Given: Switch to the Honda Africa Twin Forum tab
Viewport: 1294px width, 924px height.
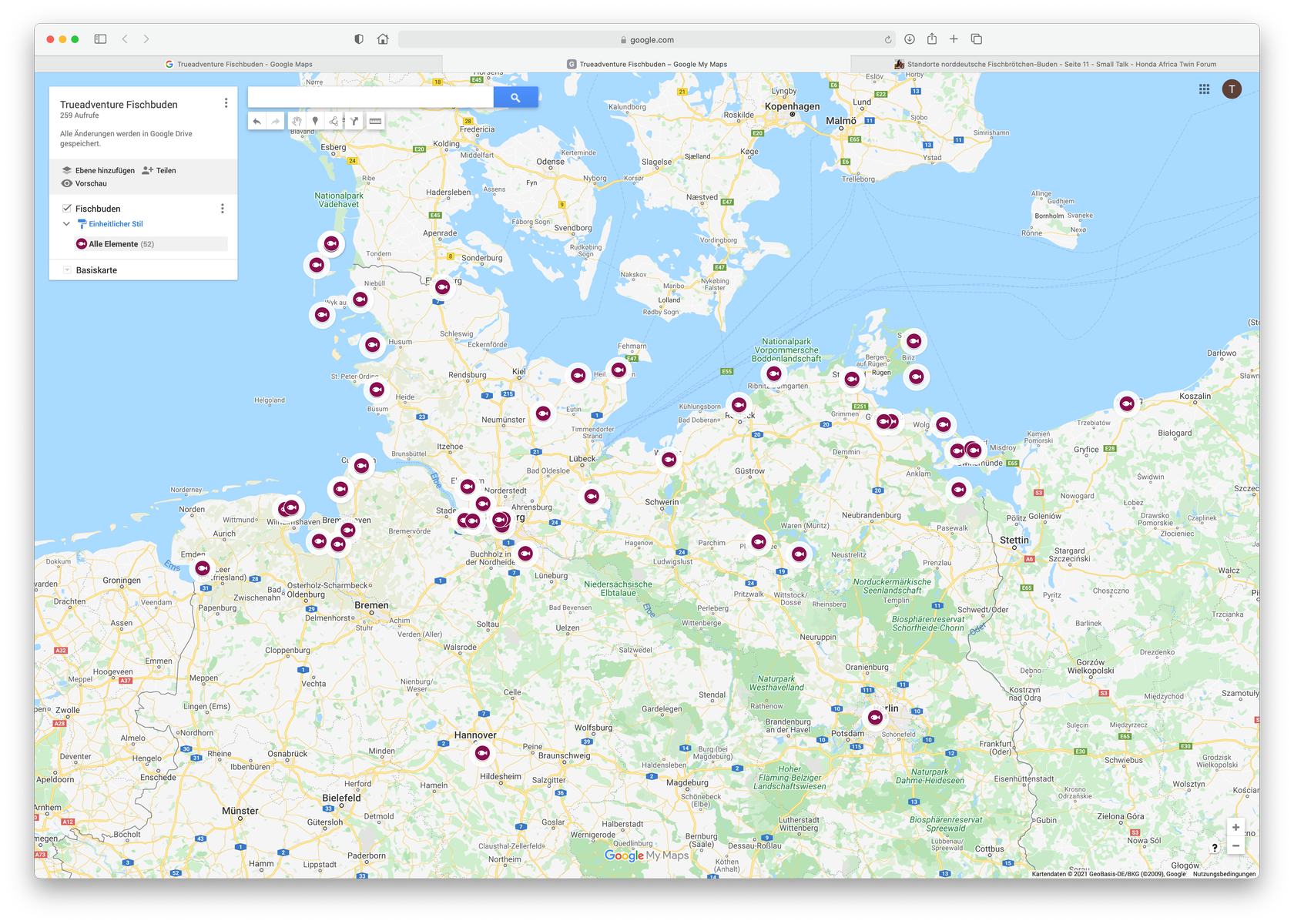Looking at the screenshot, I should click(1055, 65).
